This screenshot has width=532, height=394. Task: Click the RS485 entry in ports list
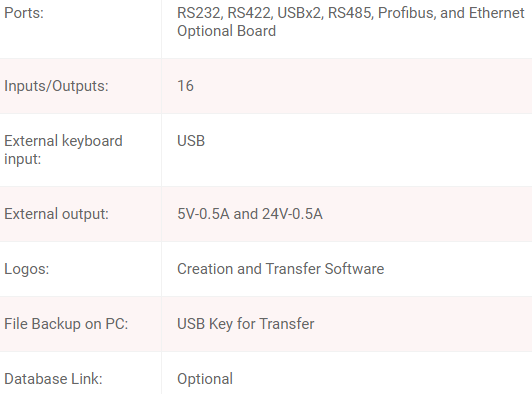click(350, 13)
